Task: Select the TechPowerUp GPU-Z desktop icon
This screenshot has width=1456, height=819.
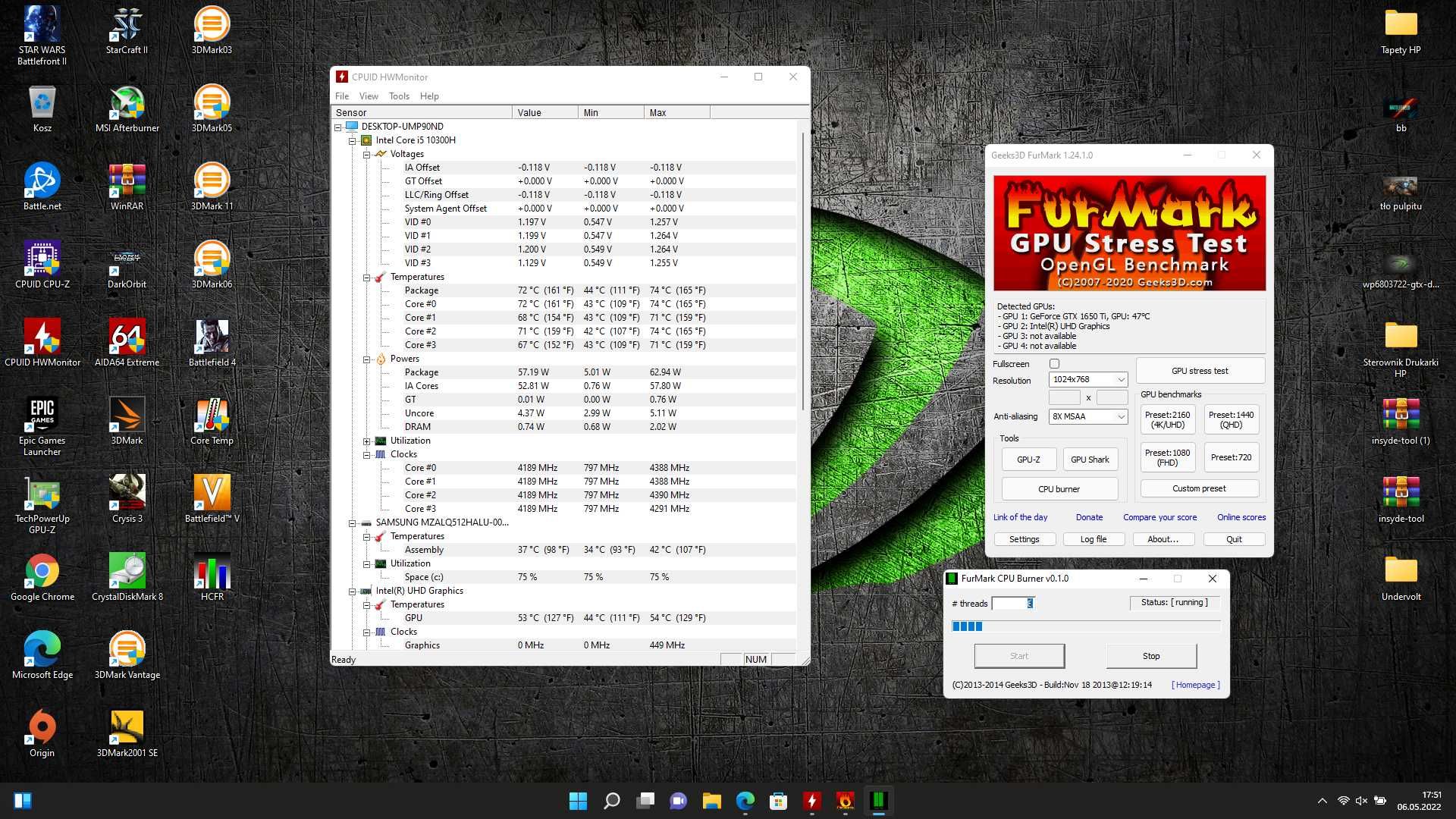Action: click(x=42, y=504)
